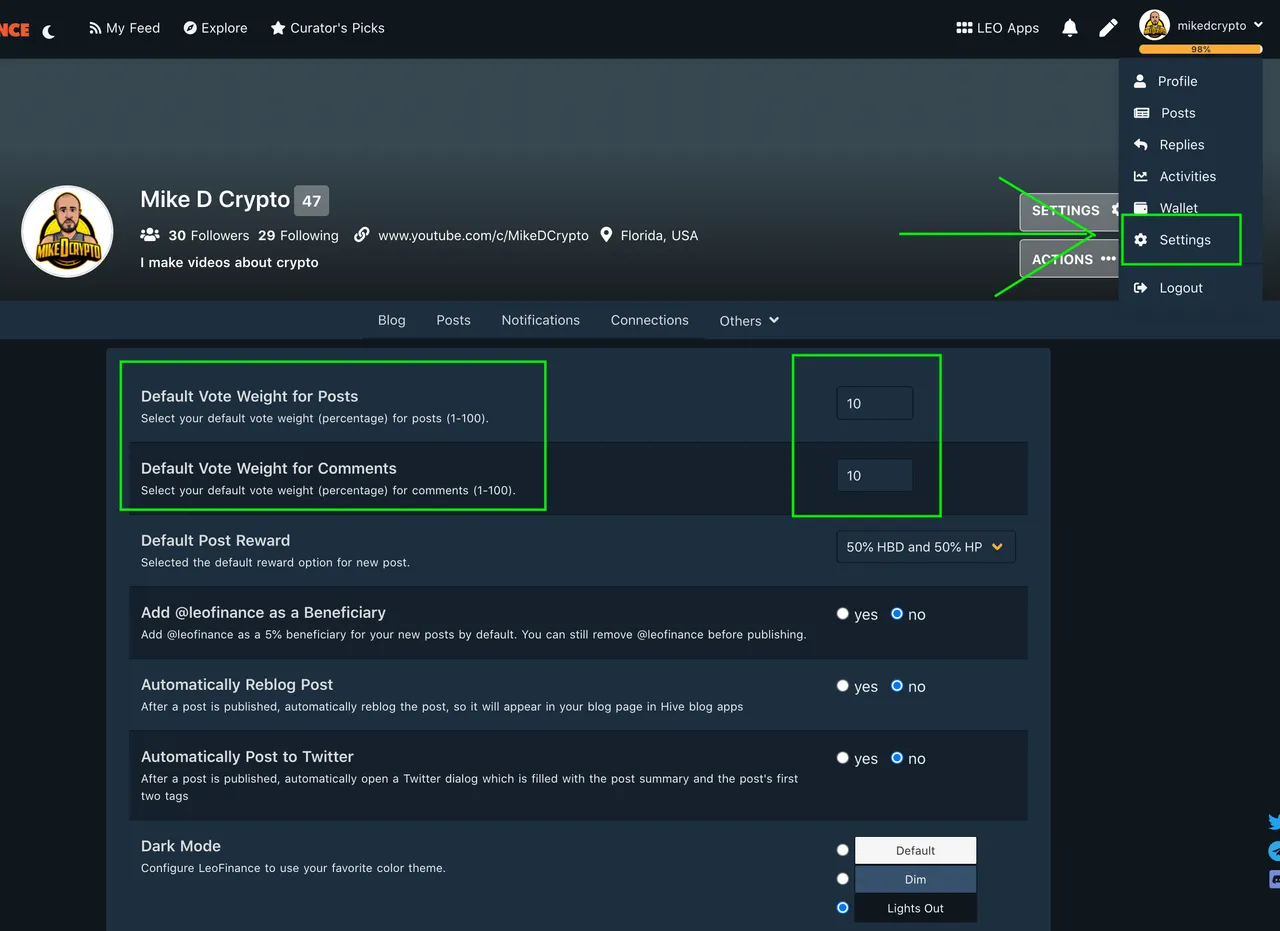Viewport: 1280px width, 931px height.
Task: Click the Profile person icon in dropdown
Action: click(x=1140, y=81)
